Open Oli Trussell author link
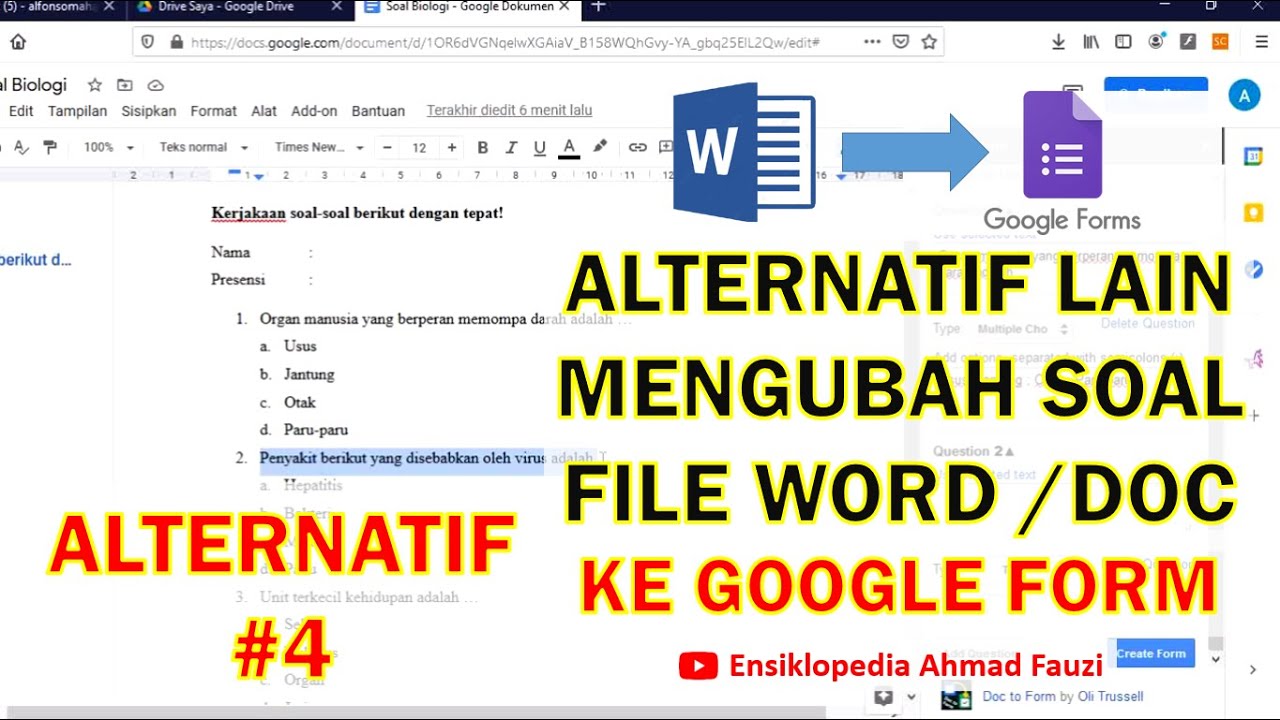The height and width of the screenshot is (720, 1280). 1110,697
